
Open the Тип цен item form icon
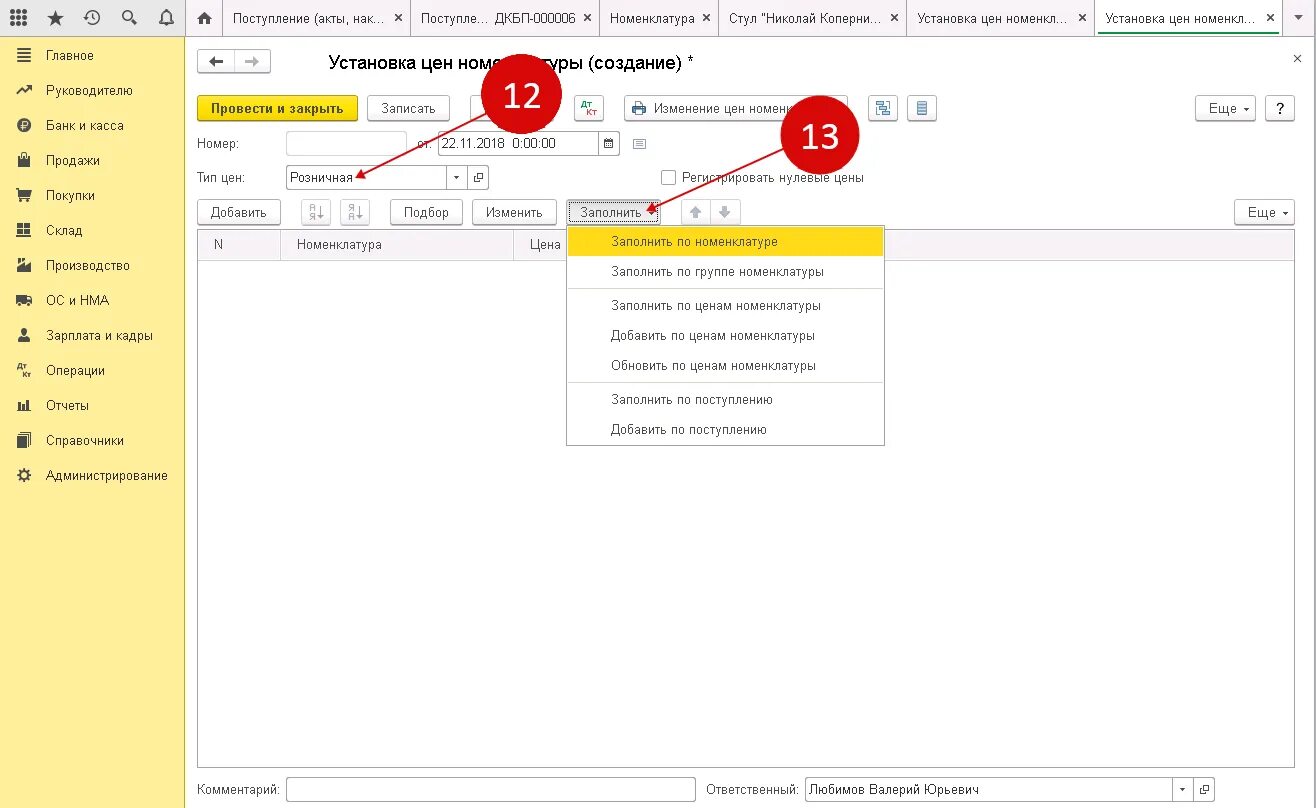pos(478,178)
